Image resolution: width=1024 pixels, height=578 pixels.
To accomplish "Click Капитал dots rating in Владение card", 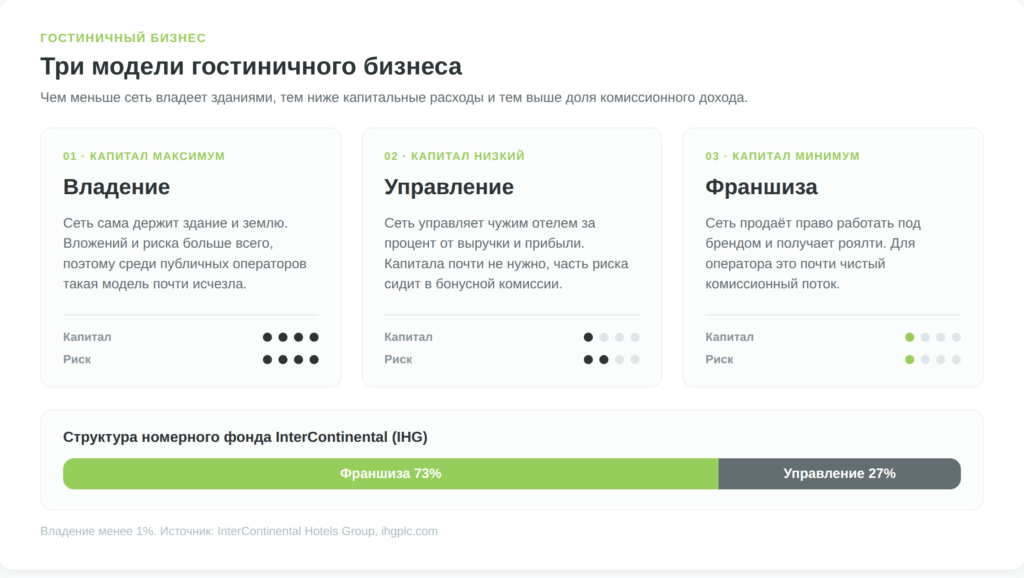I will click(x=291, y=337).
